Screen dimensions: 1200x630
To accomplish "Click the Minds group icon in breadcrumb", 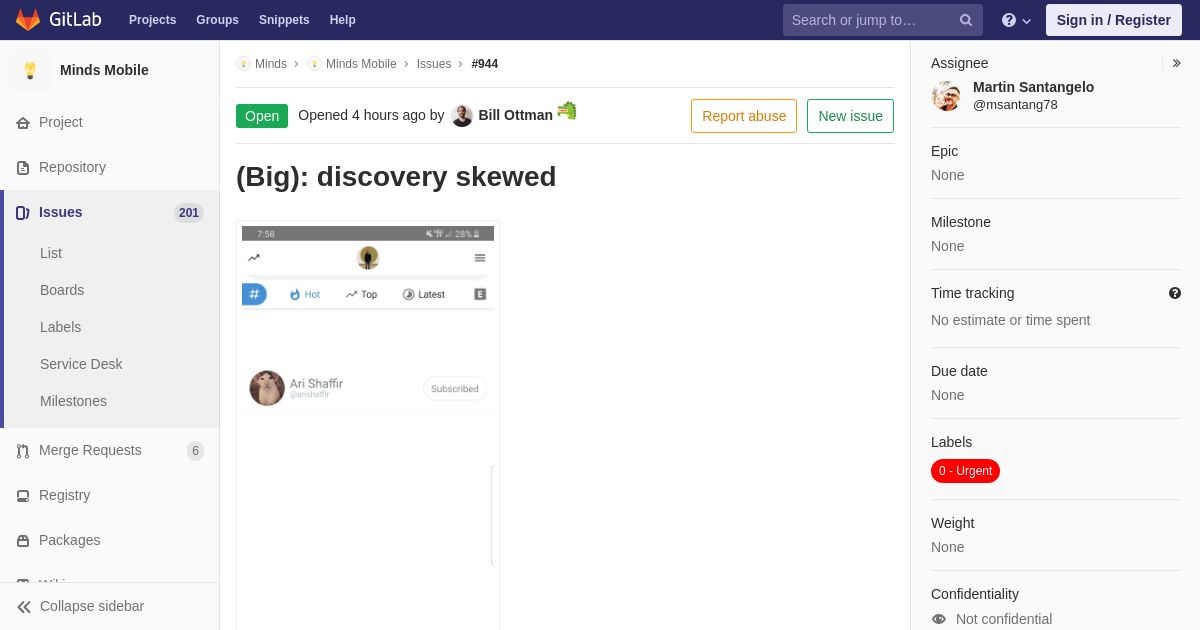I will (x=243, y=64).
